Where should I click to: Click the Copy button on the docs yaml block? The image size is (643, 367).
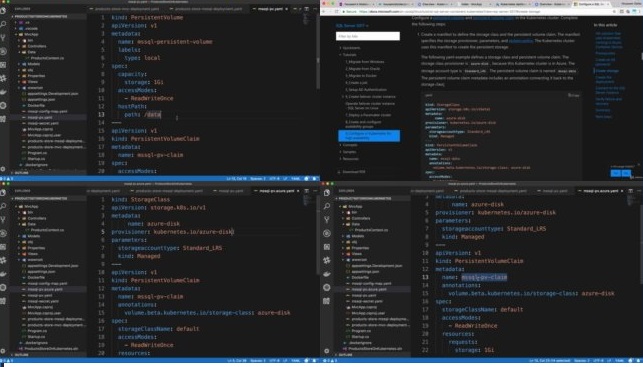pyautogui.click(x=573, y=95)
